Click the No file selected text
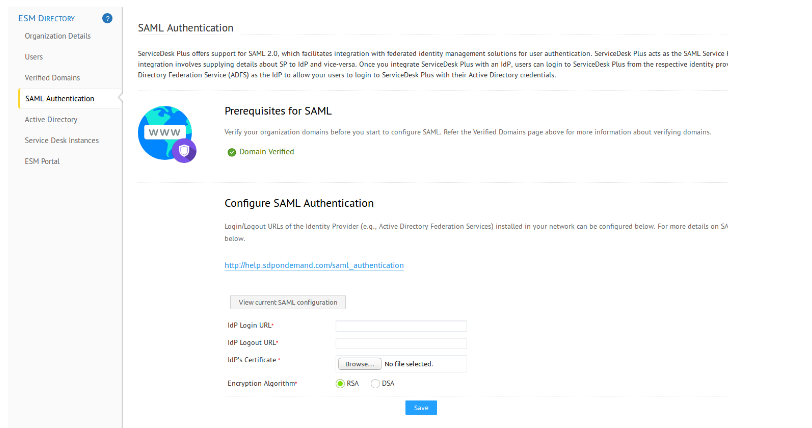 click(x=409, y=364)
